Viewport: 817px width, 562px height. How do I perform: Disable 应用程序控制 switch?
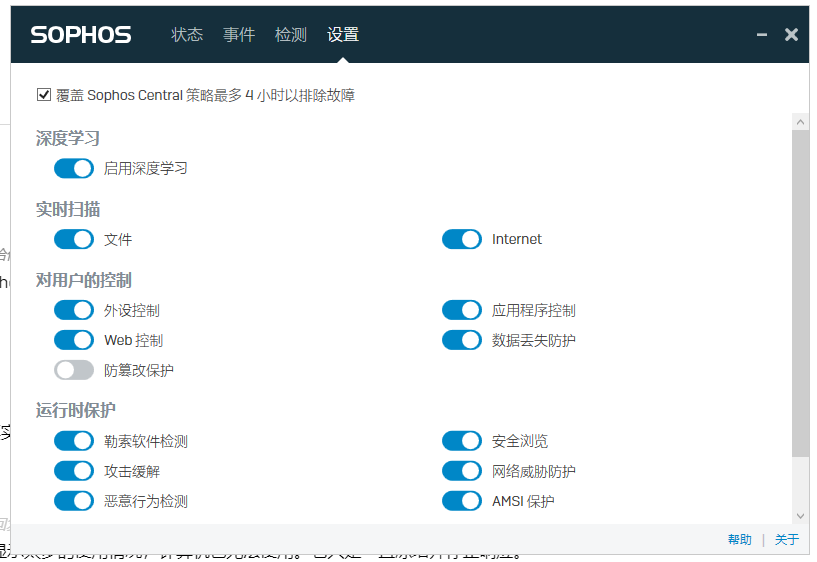tap(462, 310)
